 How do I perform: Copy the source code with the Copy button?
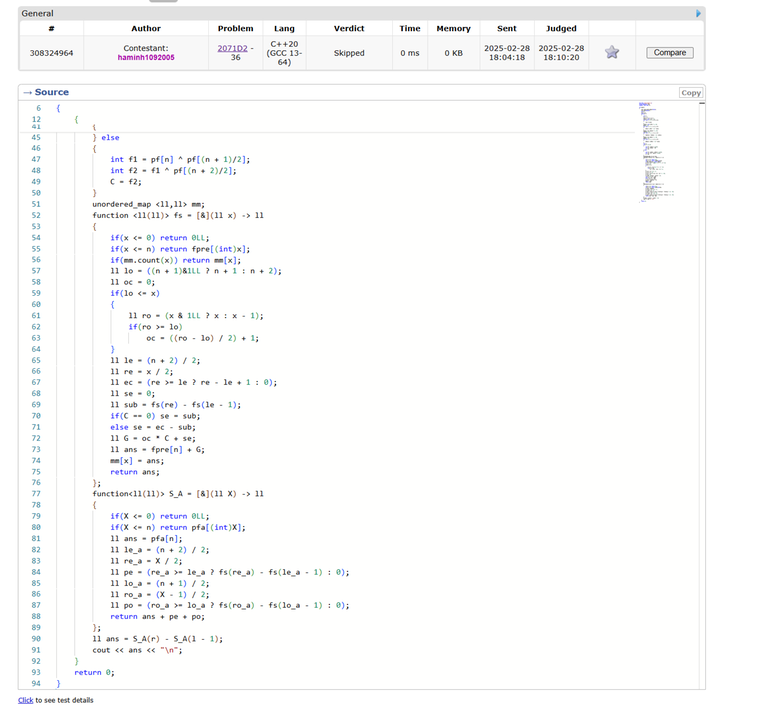pos(690,92)
